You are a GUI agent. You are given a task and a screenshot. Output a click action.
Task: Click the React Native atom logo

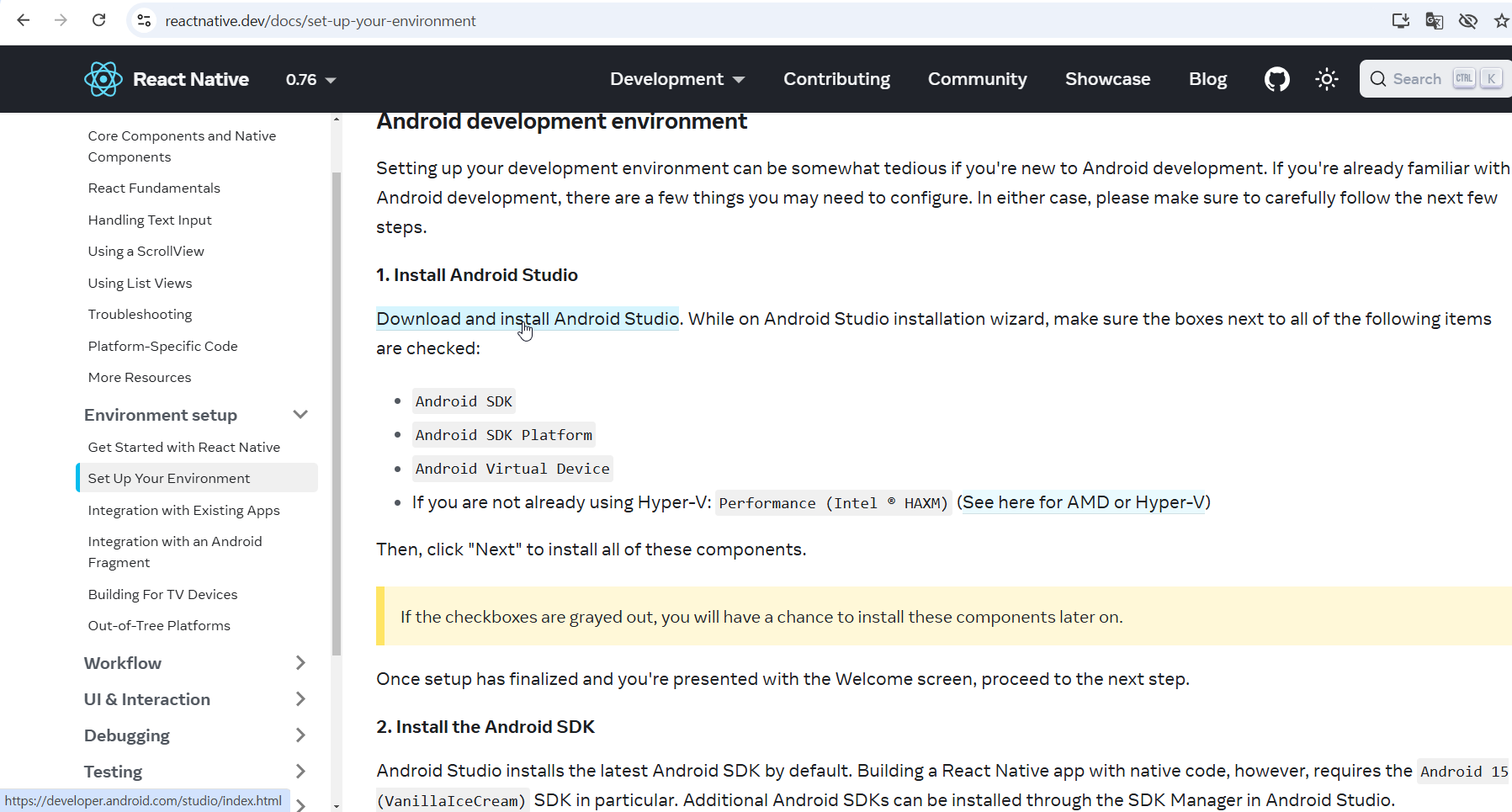click(x=103, y=79)
